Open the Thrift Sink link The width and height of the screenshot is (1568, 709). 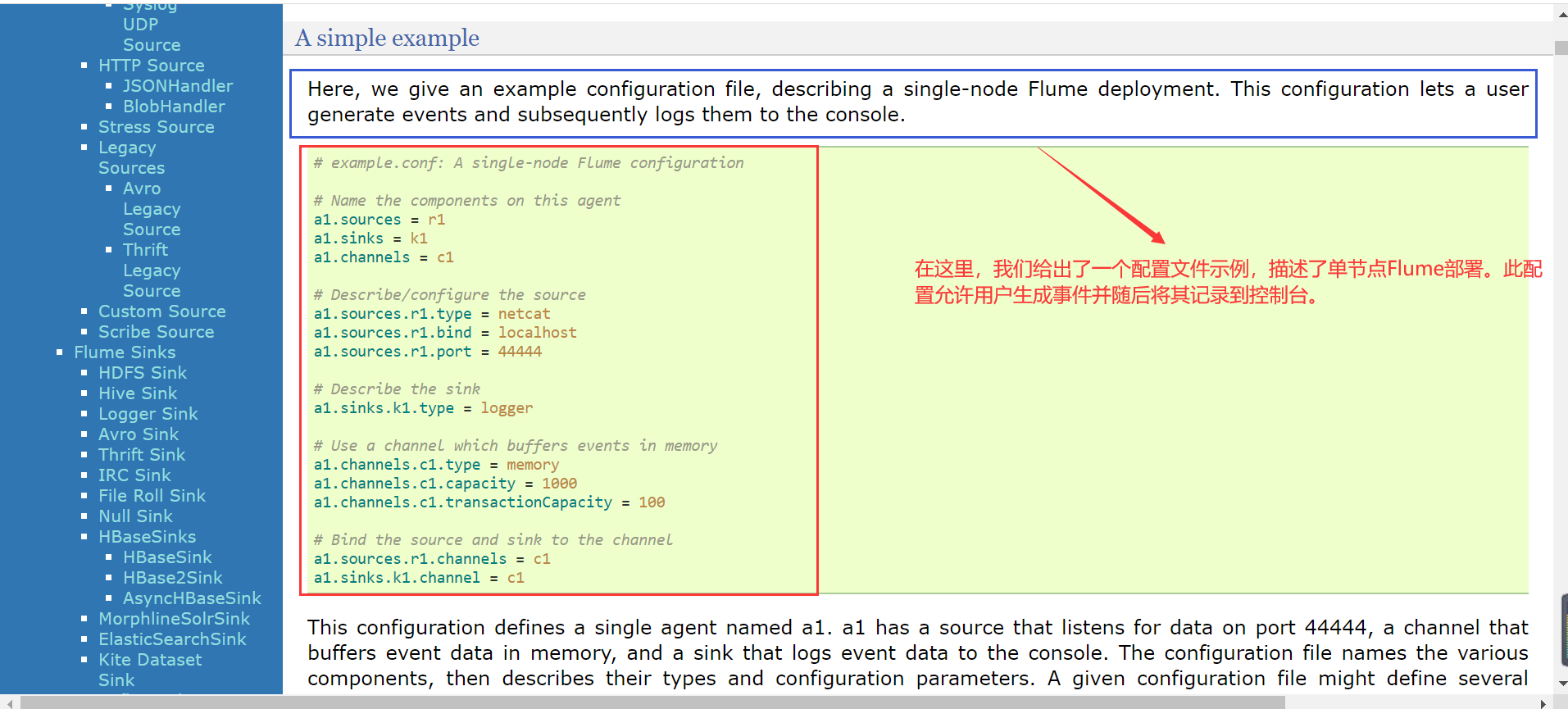pyautogui.click(x=142, y=455)
